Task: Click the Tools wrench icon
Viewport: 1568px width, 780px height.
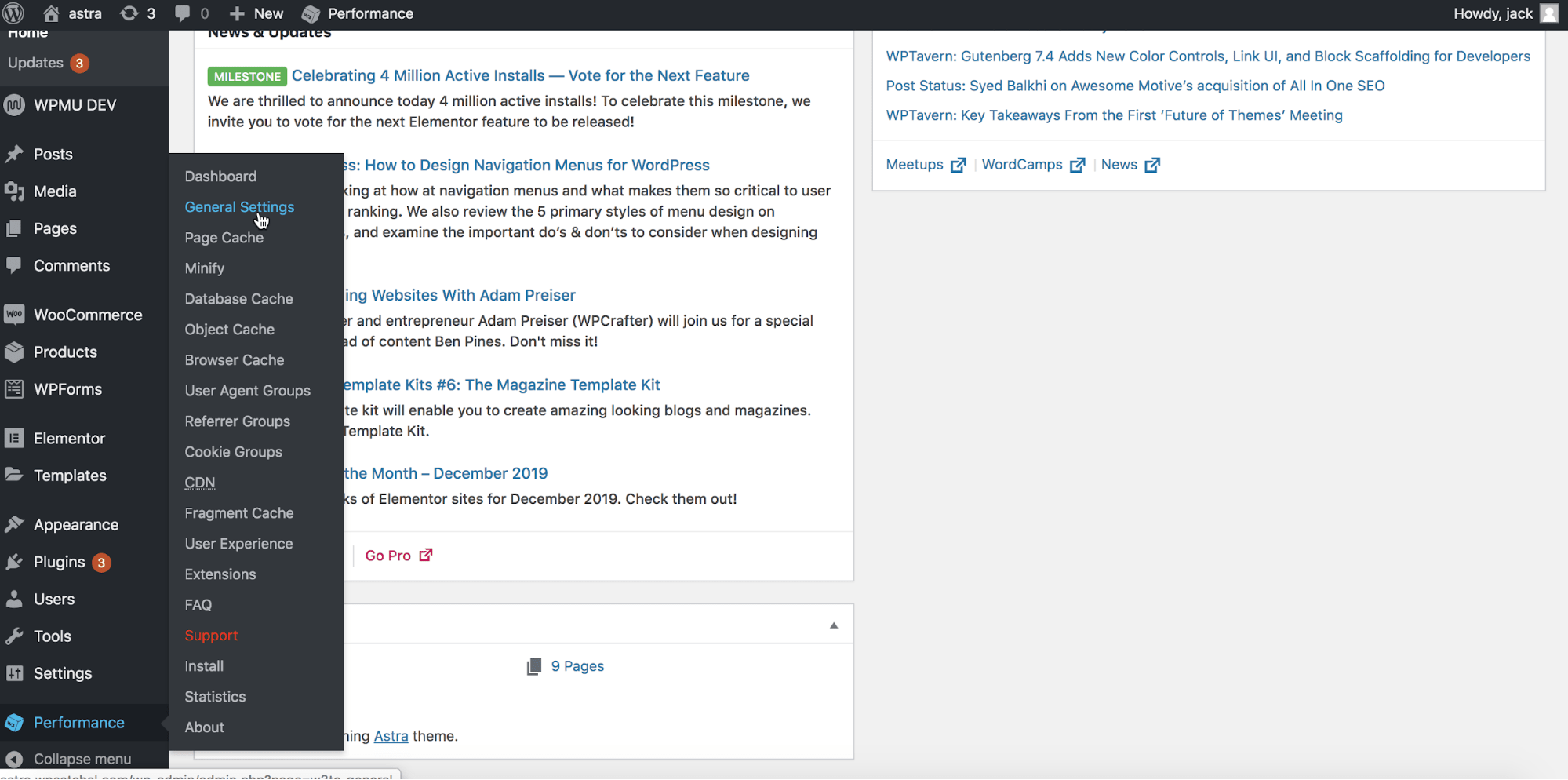Action: point(14,636)
